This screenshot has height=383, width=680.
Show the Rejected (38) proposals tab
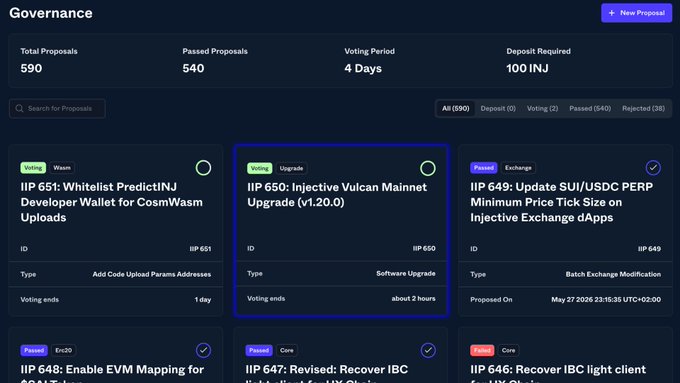(x=643, y=108)
